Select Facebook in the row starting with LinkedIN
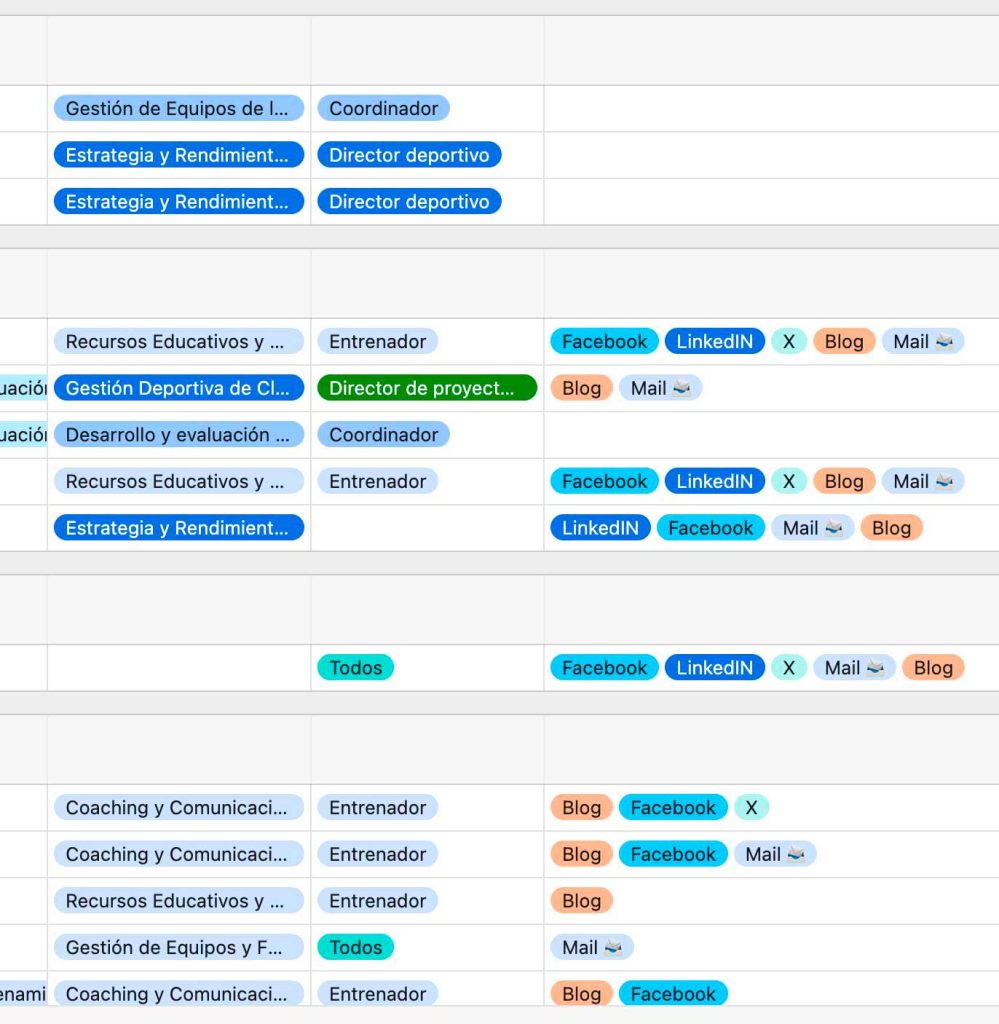 pyautogui.click(x=710, y=528)
